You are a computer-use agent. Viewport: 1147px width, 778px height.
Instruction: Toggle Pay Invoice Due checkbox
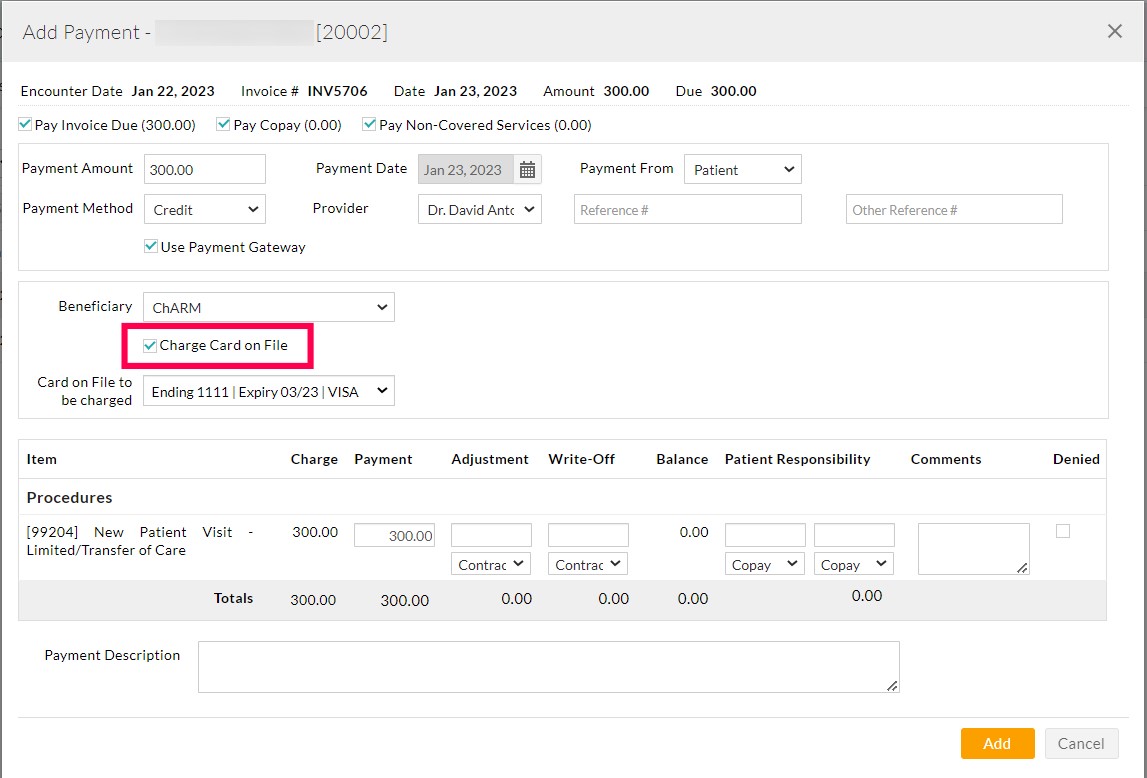[x=25, y=125]
